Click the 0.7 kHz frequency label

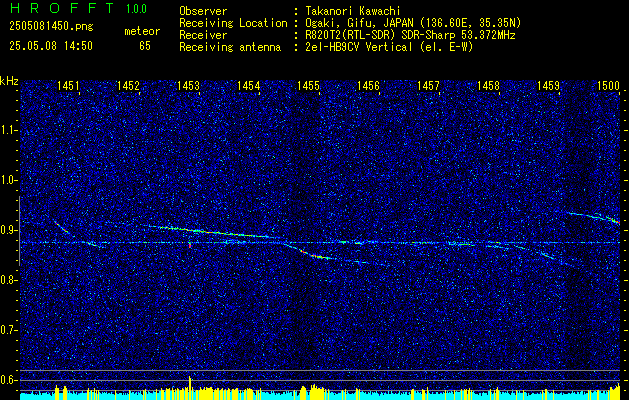(x=9, y=330)
